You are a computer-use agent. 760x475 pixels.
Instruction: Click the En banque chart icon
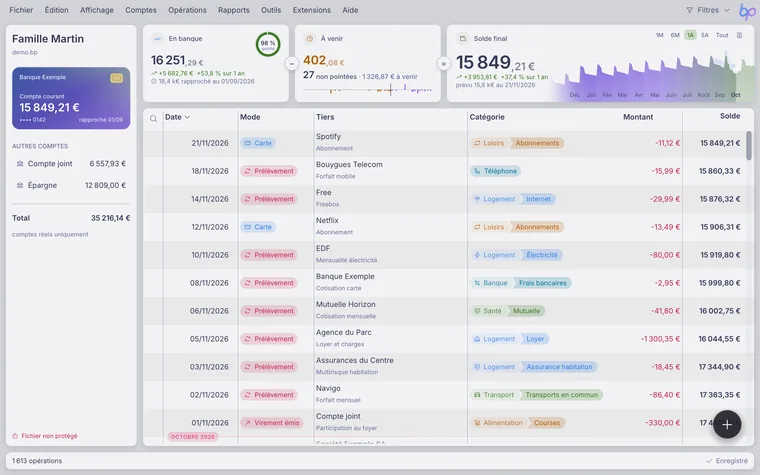157,38
